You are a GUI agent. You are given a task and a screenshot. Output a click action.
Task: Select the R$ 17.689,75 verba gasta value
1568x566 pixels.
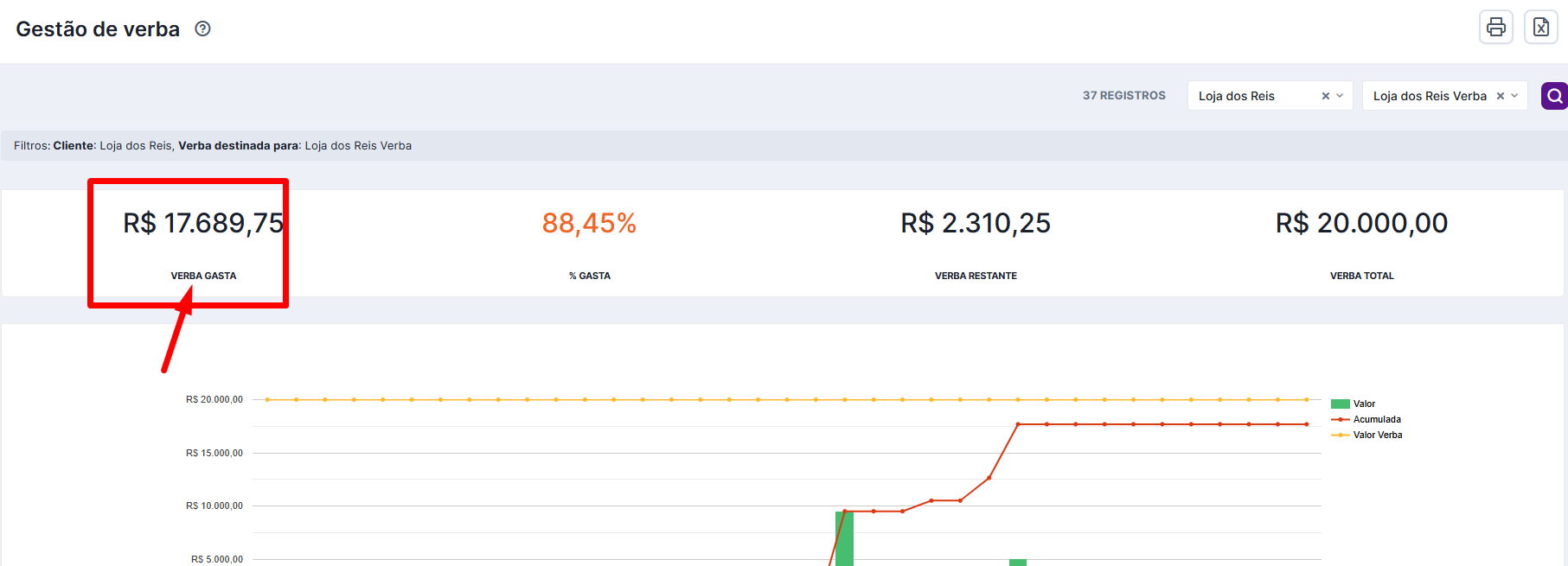(x=203, y=223)
